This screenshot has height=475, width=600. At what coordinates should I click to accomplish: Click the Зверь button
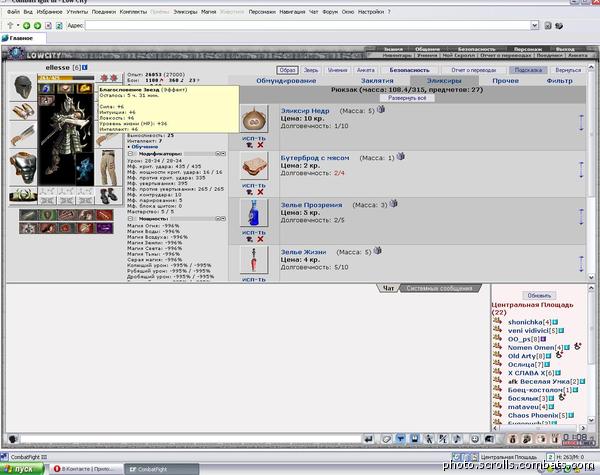(311, 70)
